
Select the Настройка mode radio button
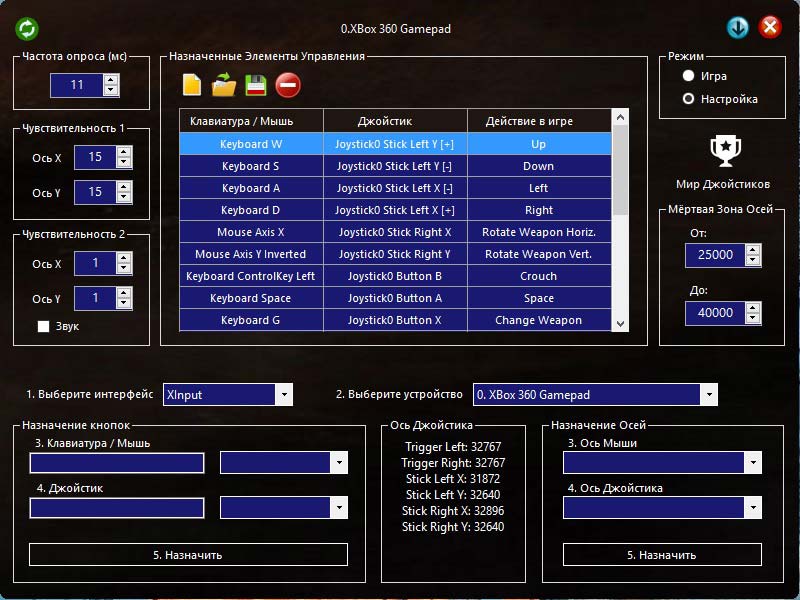point(688,99)
